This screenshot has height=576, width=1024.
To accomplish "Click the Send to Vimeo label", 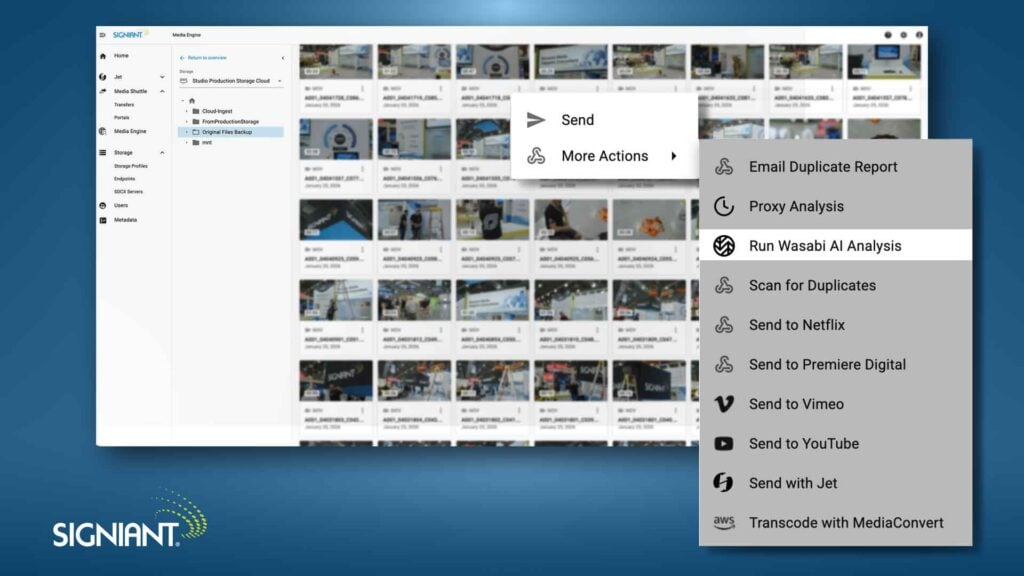I will pos(796,404).
